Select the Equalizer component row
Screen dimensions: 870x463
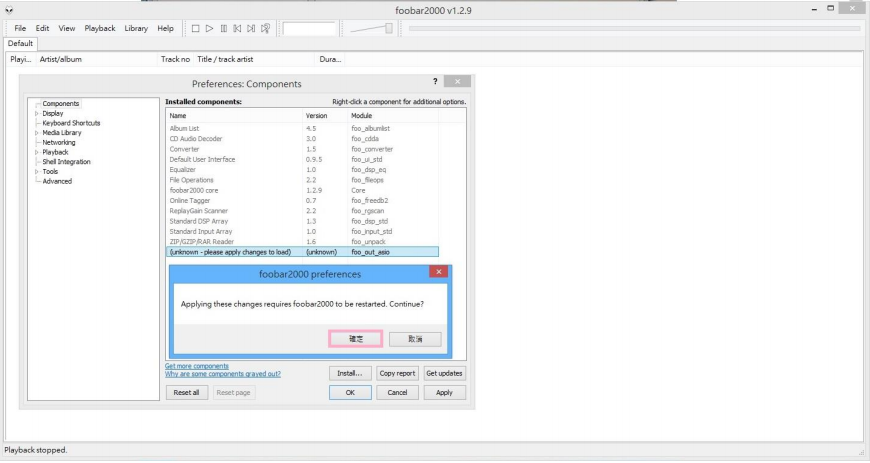(x=302, y=170)
